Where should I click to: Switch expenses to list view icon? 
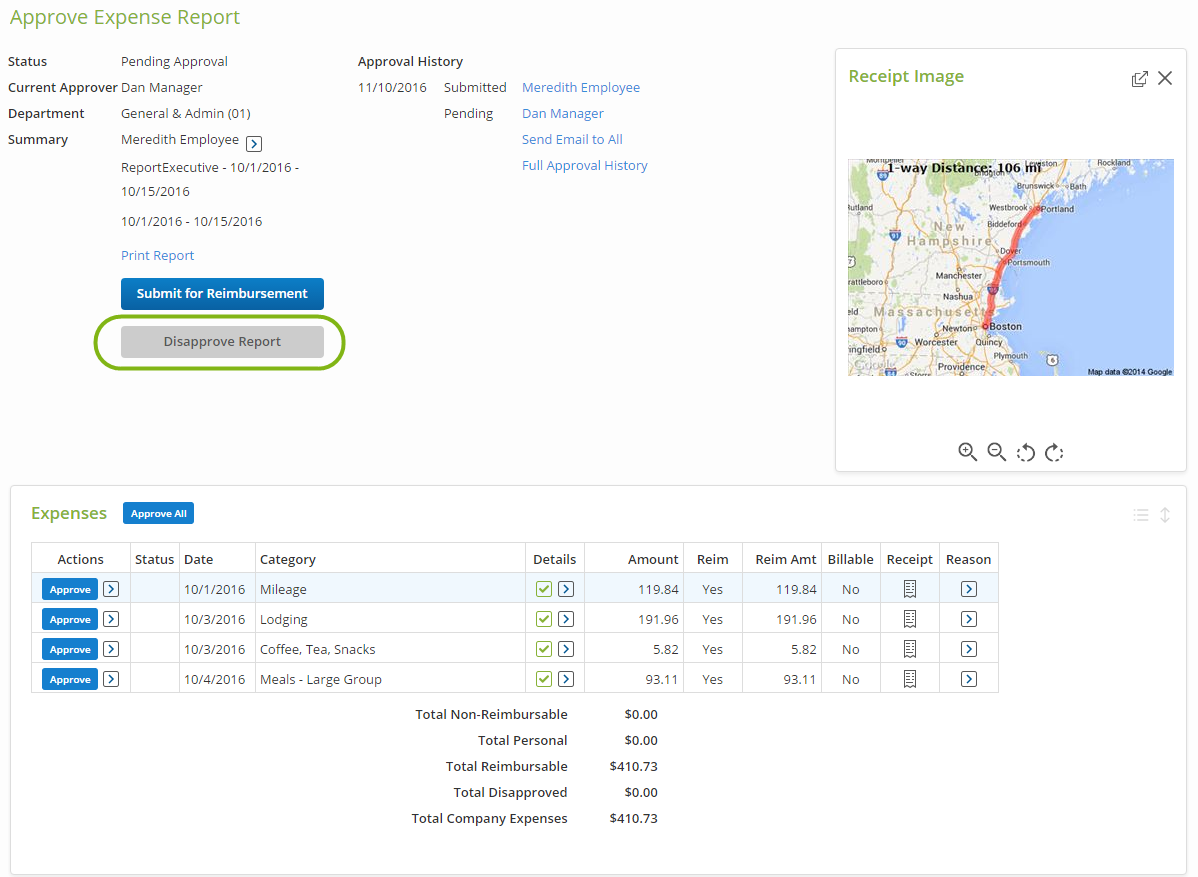1141,515
